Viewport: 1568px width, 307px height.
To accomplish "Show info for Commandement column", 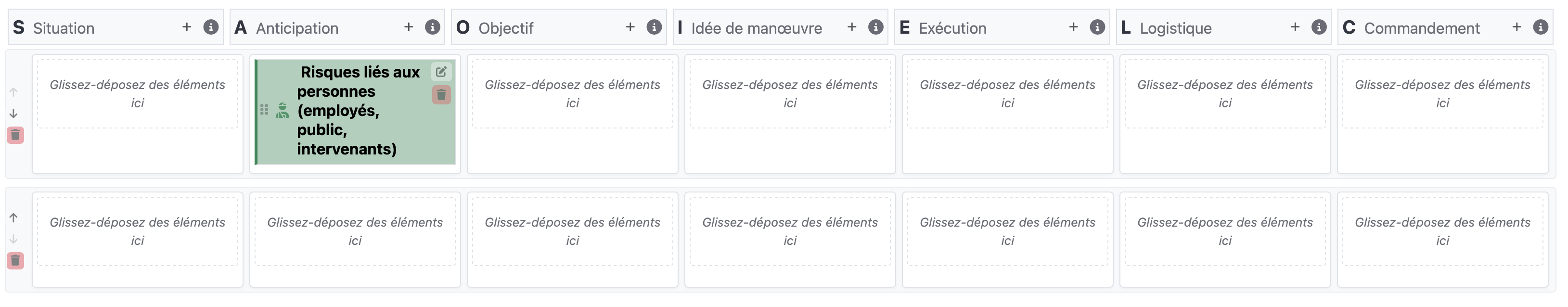I will click(x=1540, y=27).
